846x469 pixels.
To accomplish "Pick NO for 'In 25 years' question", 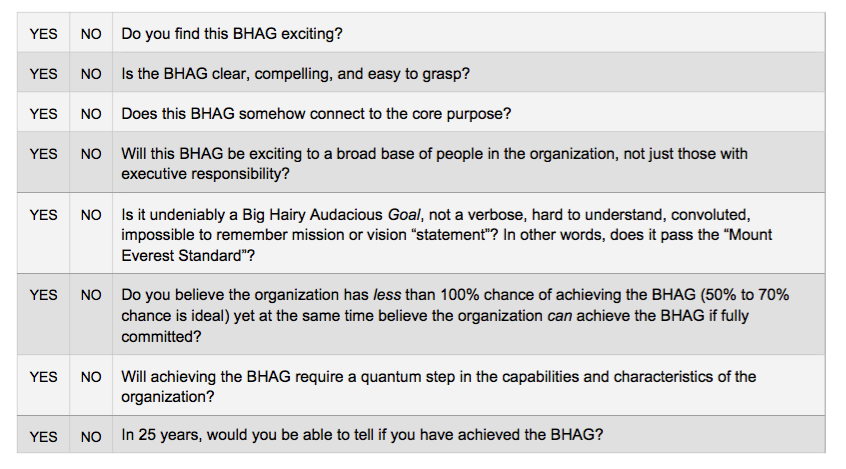I will pos(91,436).
